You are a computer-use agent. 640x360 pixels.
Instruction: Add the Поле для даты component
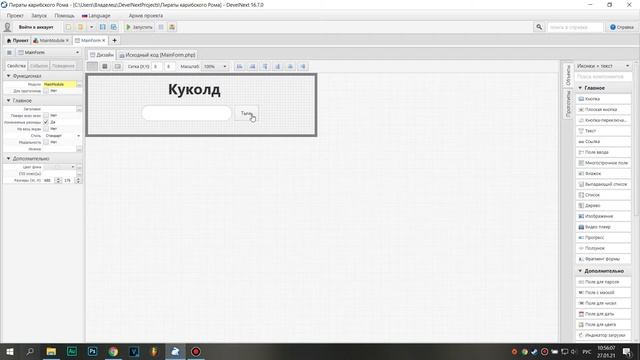603,314
